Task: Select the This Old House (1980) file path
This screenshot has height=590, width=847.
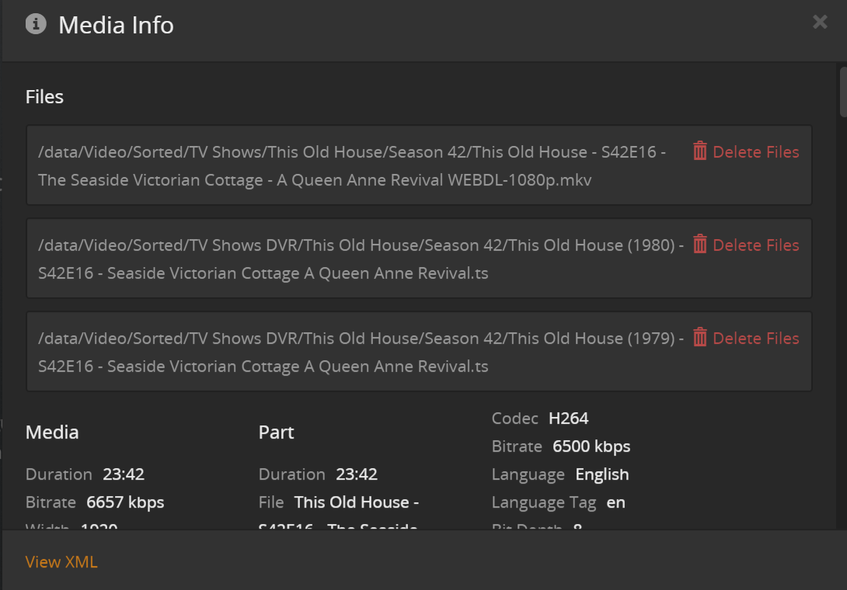Action: 361,258
